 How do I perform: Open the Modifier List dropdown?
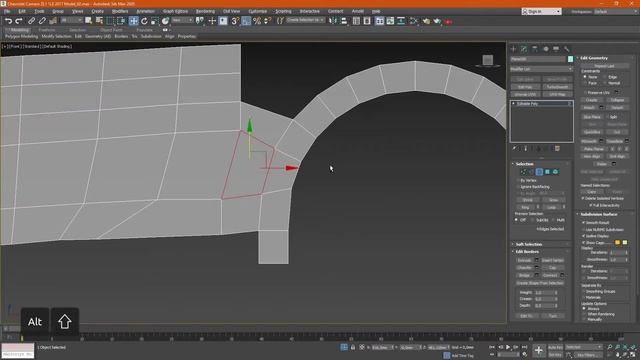click(x=541, y=69)
